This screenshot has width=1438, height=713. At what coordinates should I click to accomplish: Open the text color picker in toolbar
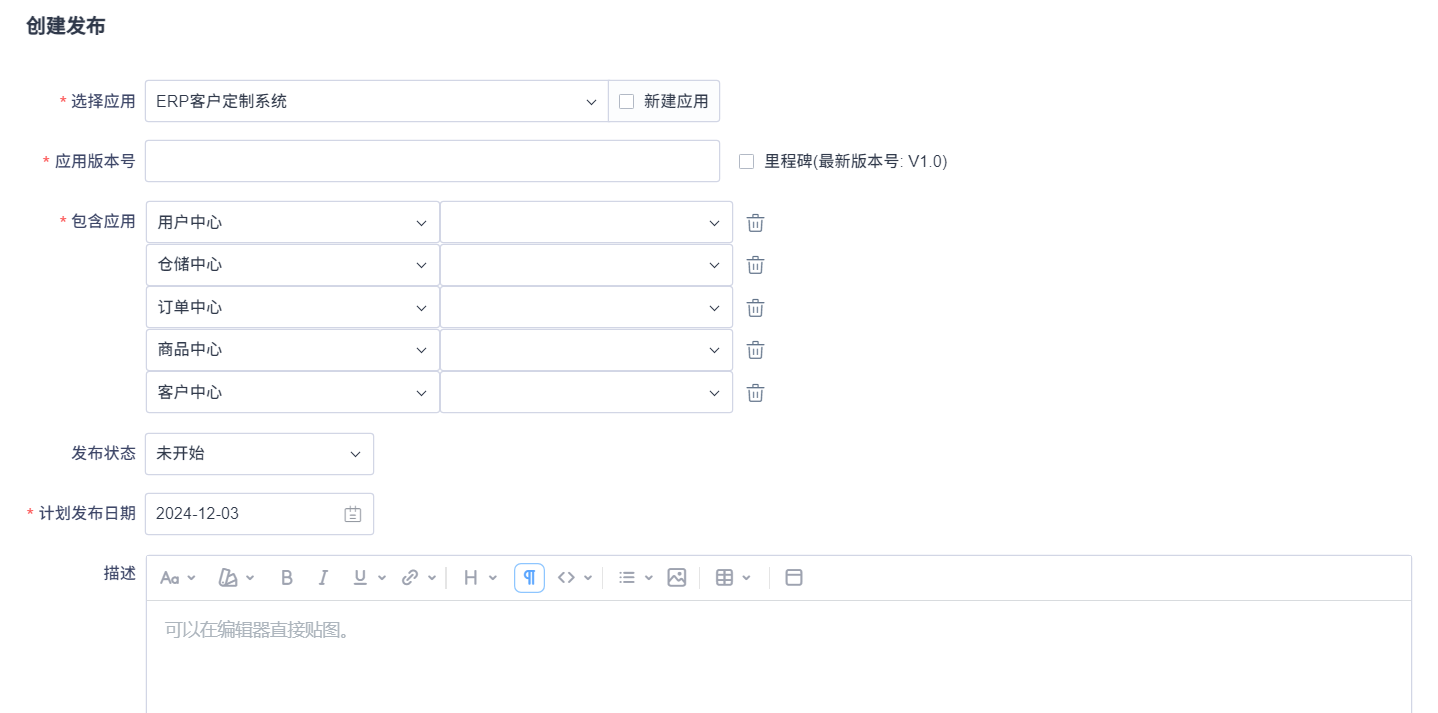pyautogui.click(x=236, y=578)
